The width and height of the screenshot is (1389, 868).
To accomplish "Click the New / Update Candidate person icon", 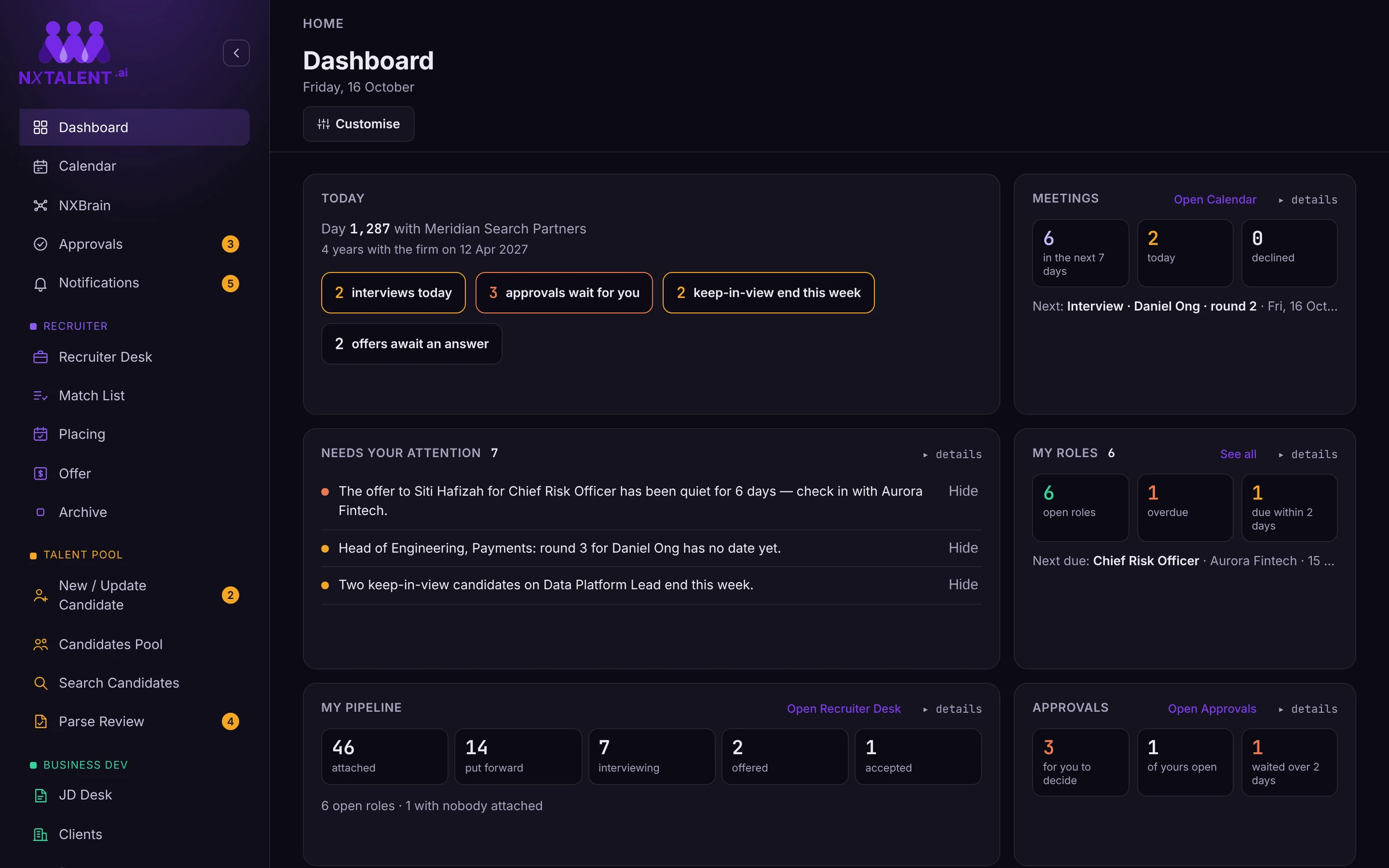I will (x=41, y=595).
